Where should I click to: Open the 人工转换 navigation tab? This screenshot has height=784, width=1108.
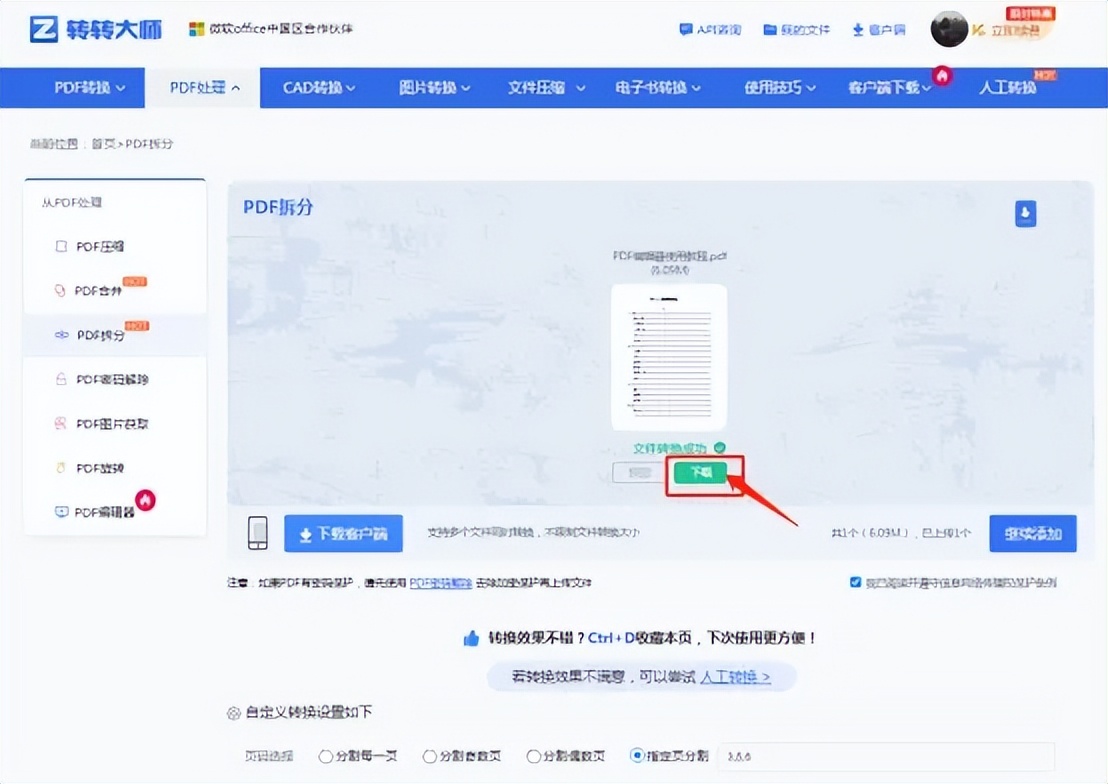coord(1008,88)
